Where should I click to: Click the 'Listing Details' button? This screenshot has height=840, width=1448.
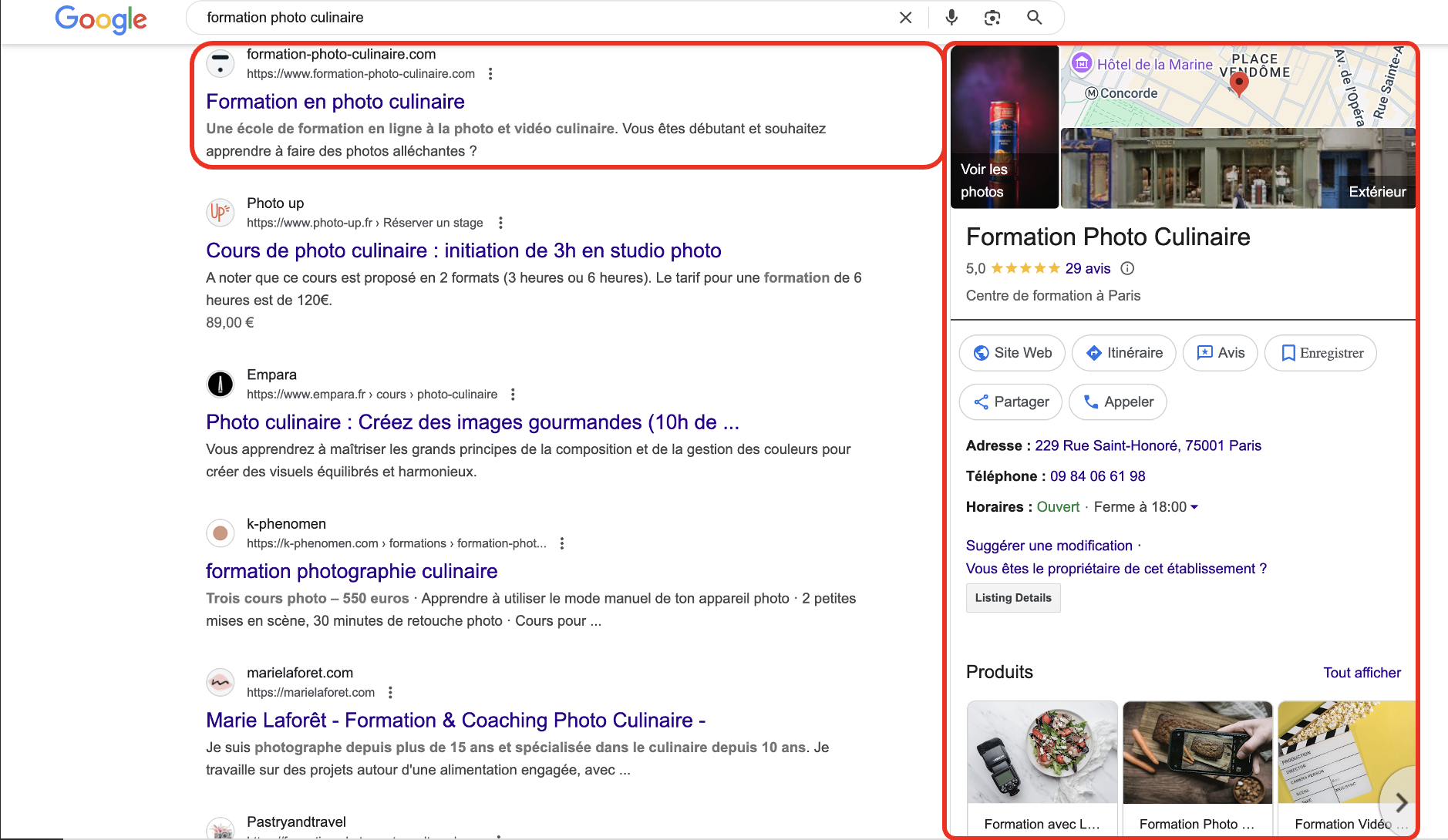[1013, 598]
